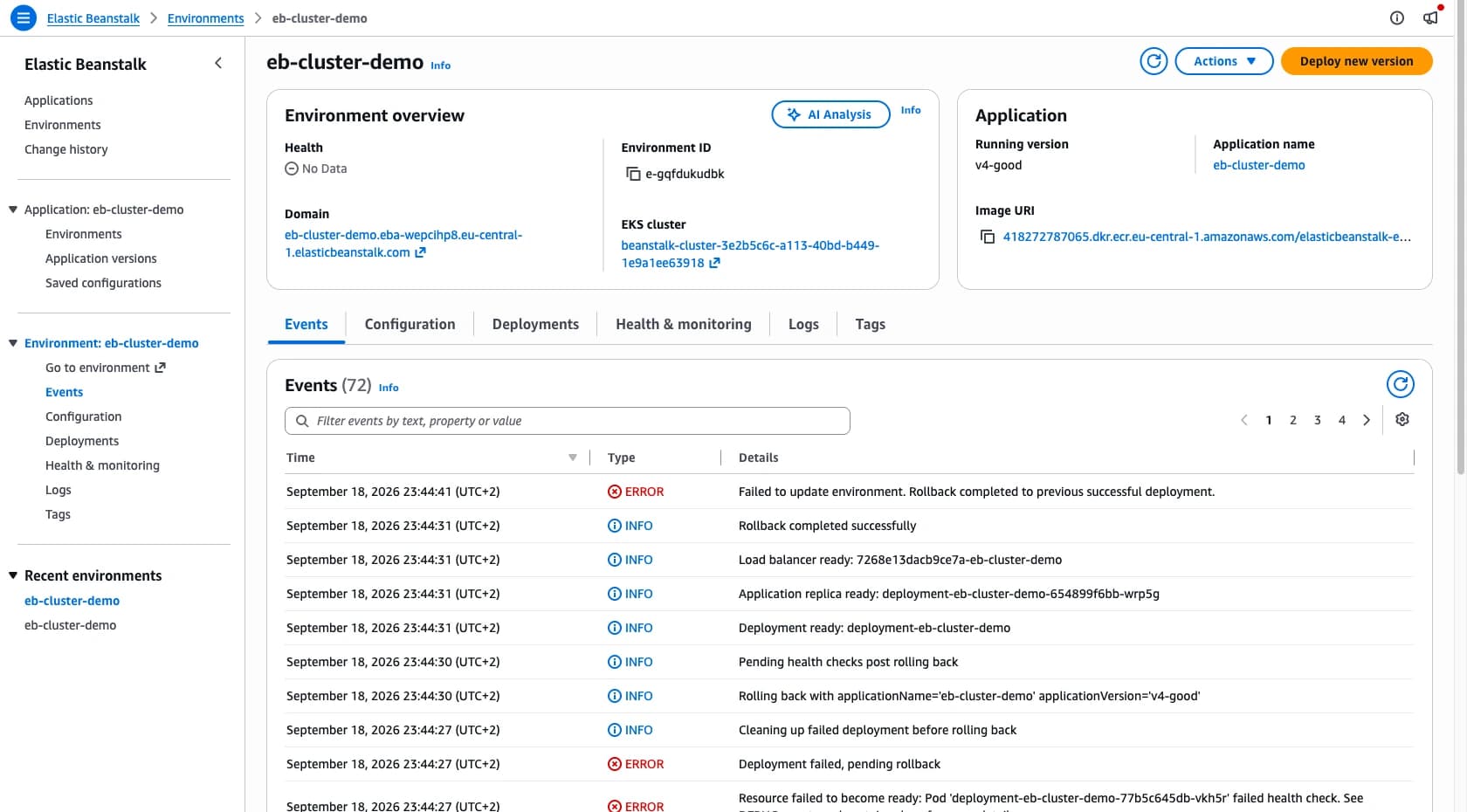This screenshot has height=812, width=1467.
Task: Click Info link next to eb-cluster-demo title
Action: (441, 65)
